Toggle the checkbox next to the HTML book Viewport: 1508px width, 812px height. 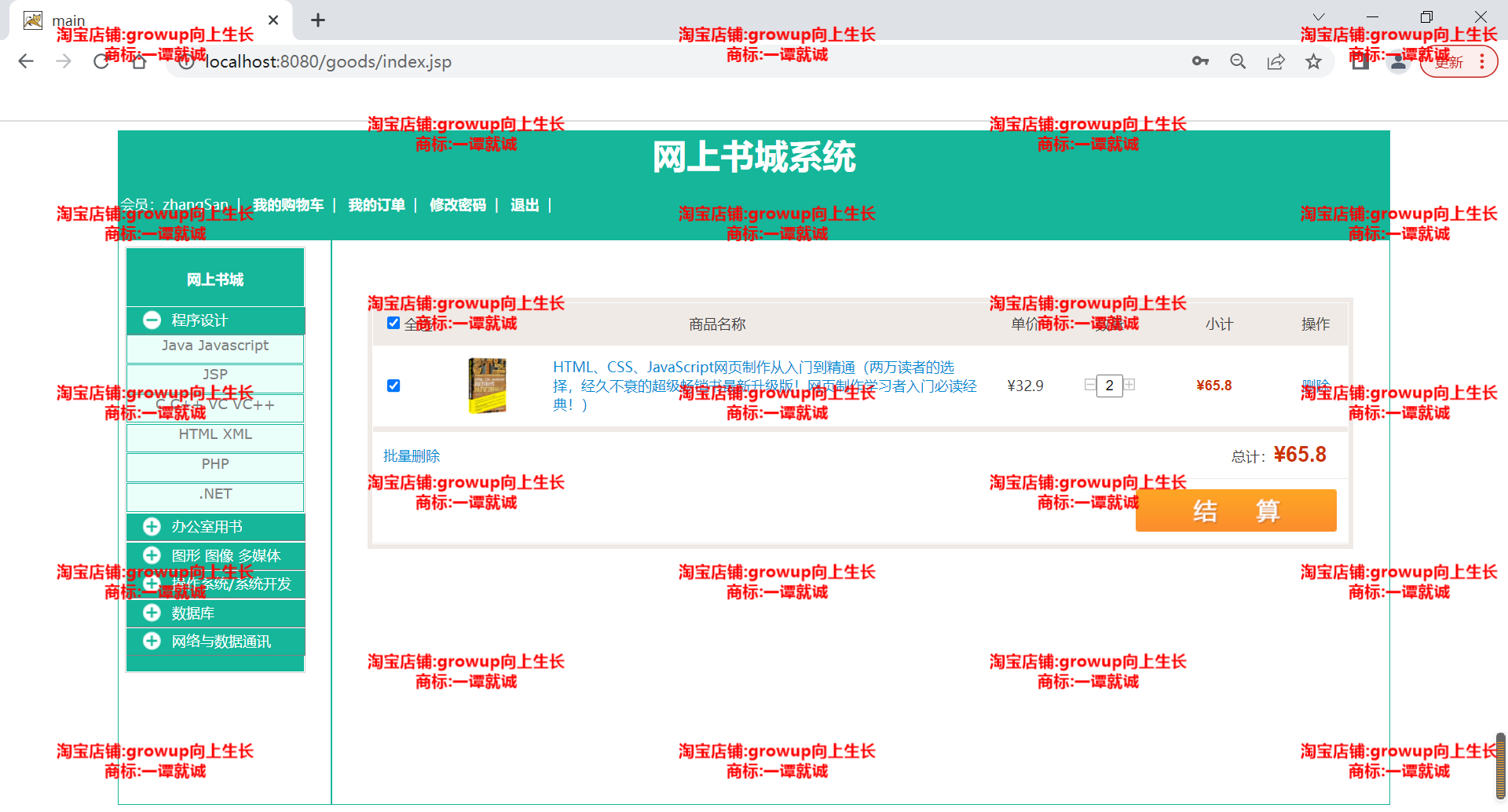[393, 386]
